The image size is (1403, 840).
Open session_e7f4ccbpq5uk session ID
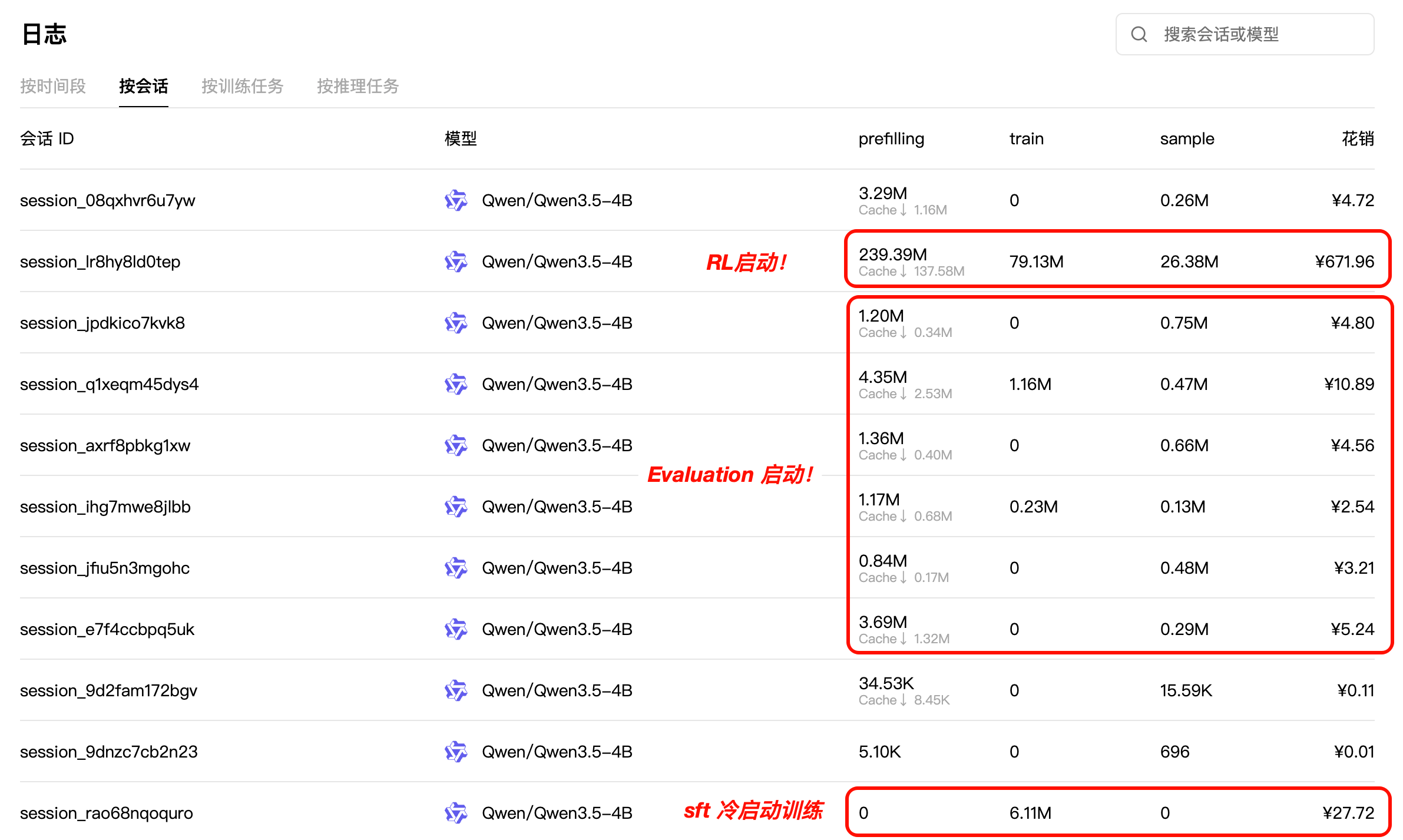(107, 630)
